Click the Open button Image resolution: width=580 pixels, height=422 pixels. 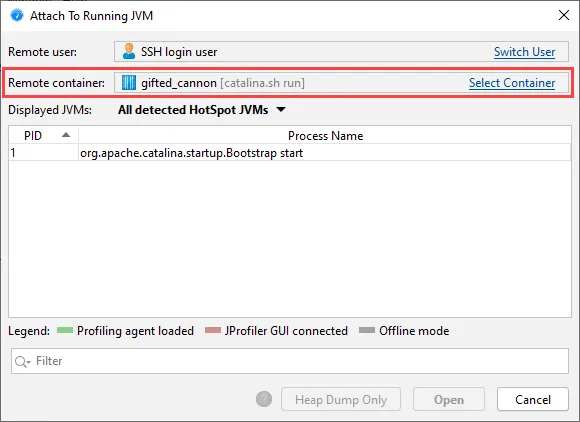point(449,399)
